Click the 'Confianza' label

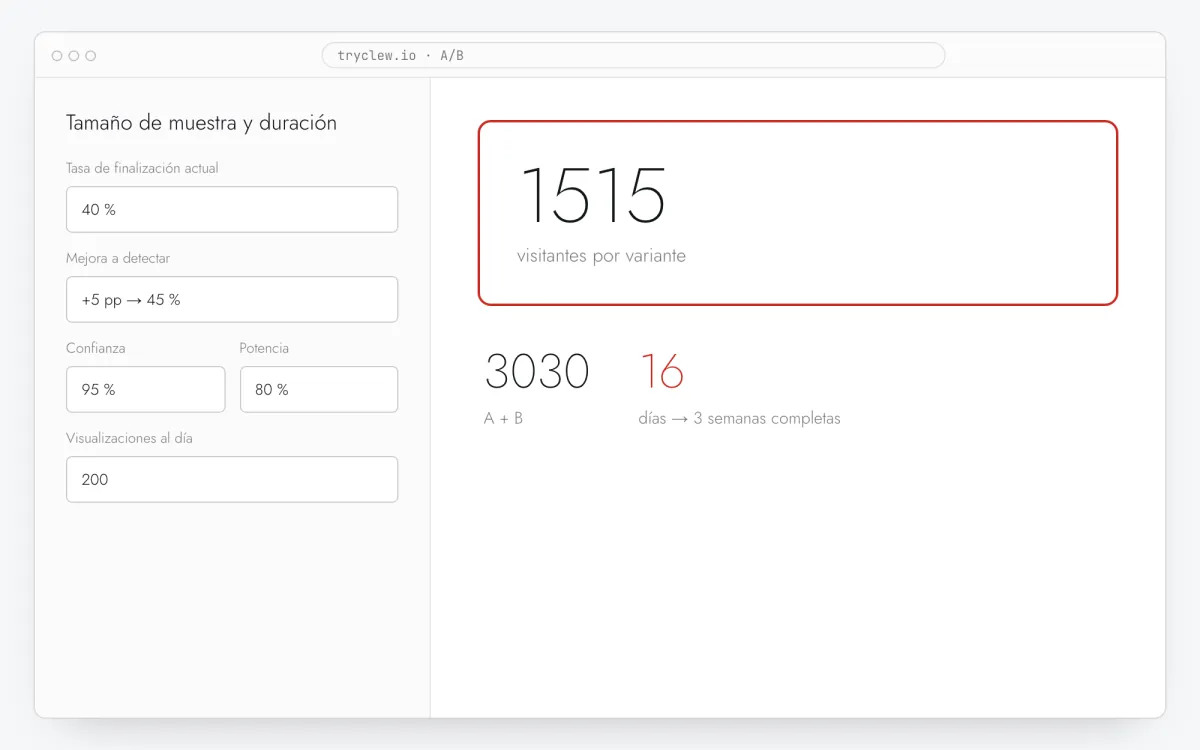click(x=96, y=348)
